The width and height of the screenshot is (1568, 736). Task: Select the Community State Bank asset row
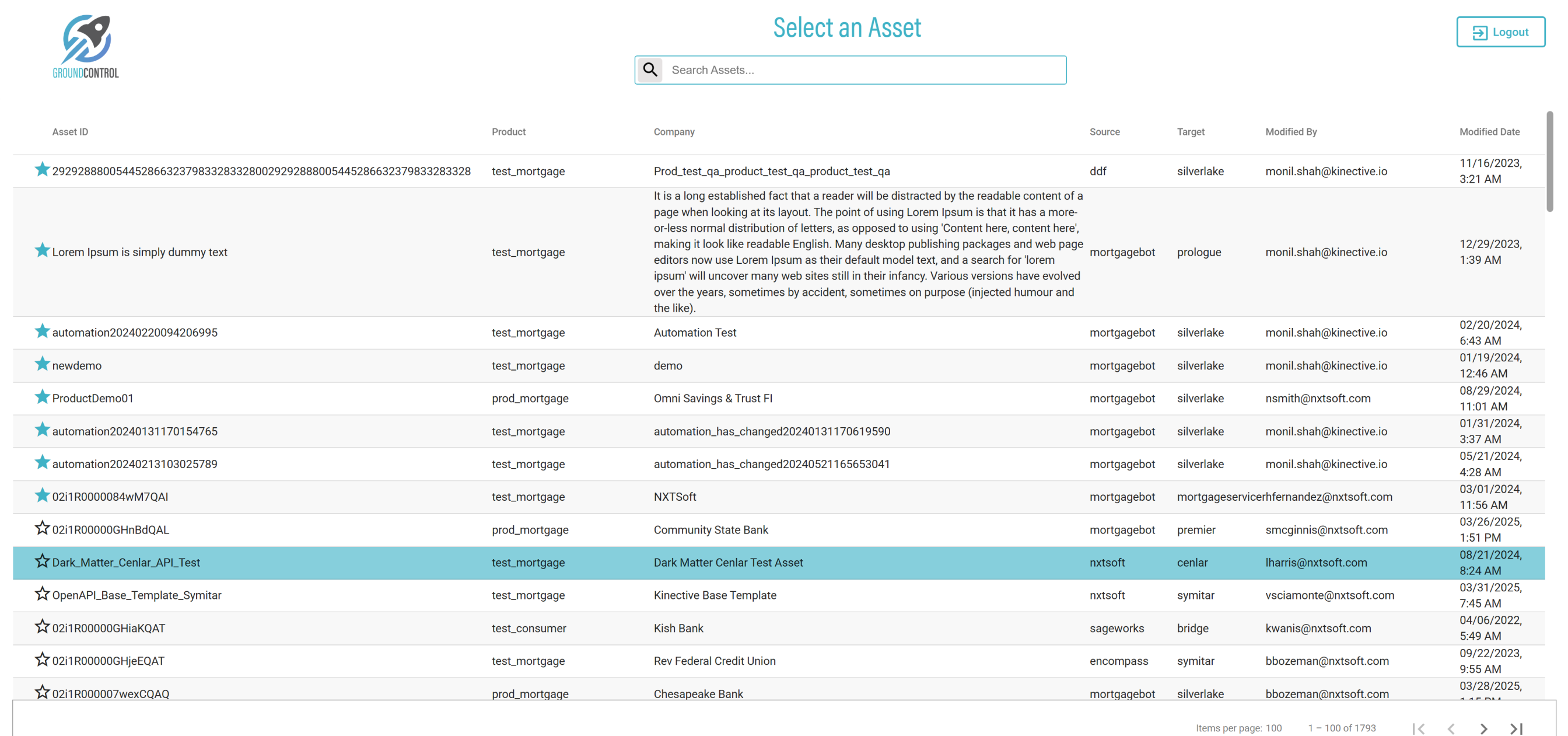(x=710, y=530)
